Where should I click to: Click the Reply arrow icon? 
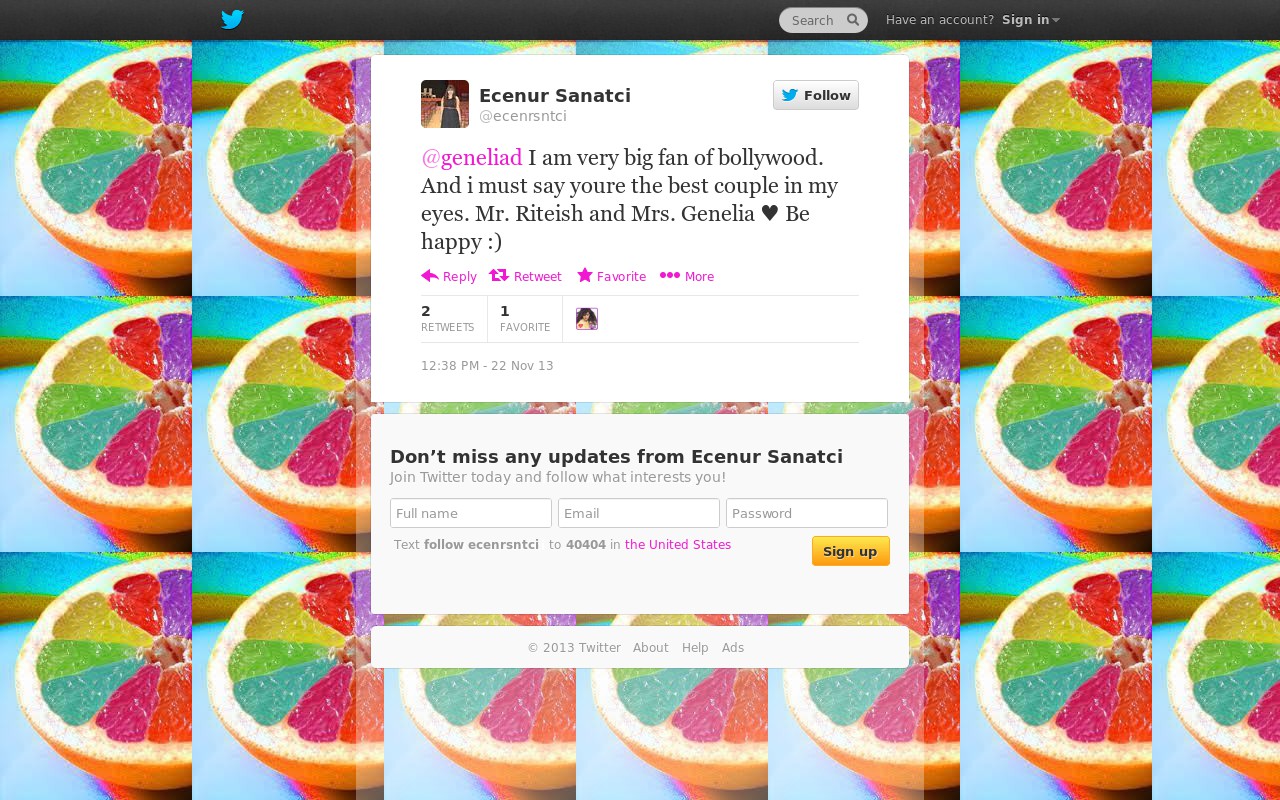[x=430, y=276]
